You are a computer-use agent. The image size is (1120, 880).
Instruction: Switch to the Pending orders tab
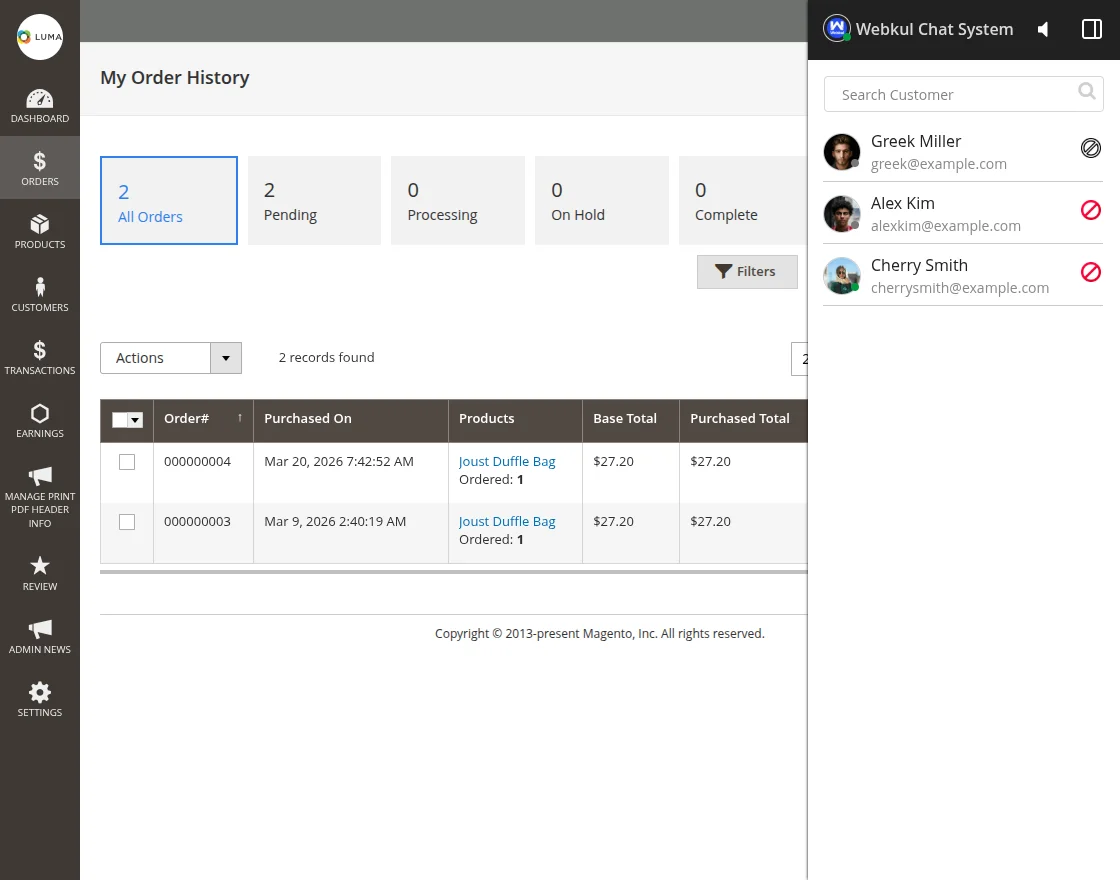point(313,200)
